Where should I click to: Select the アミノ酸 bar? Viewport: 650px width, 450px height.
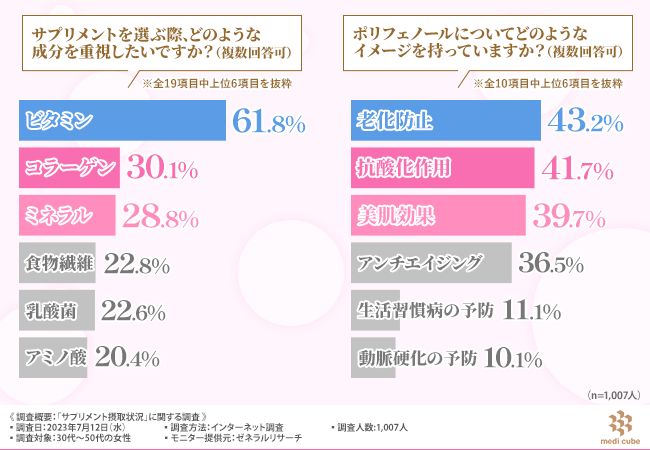(56, 357)
